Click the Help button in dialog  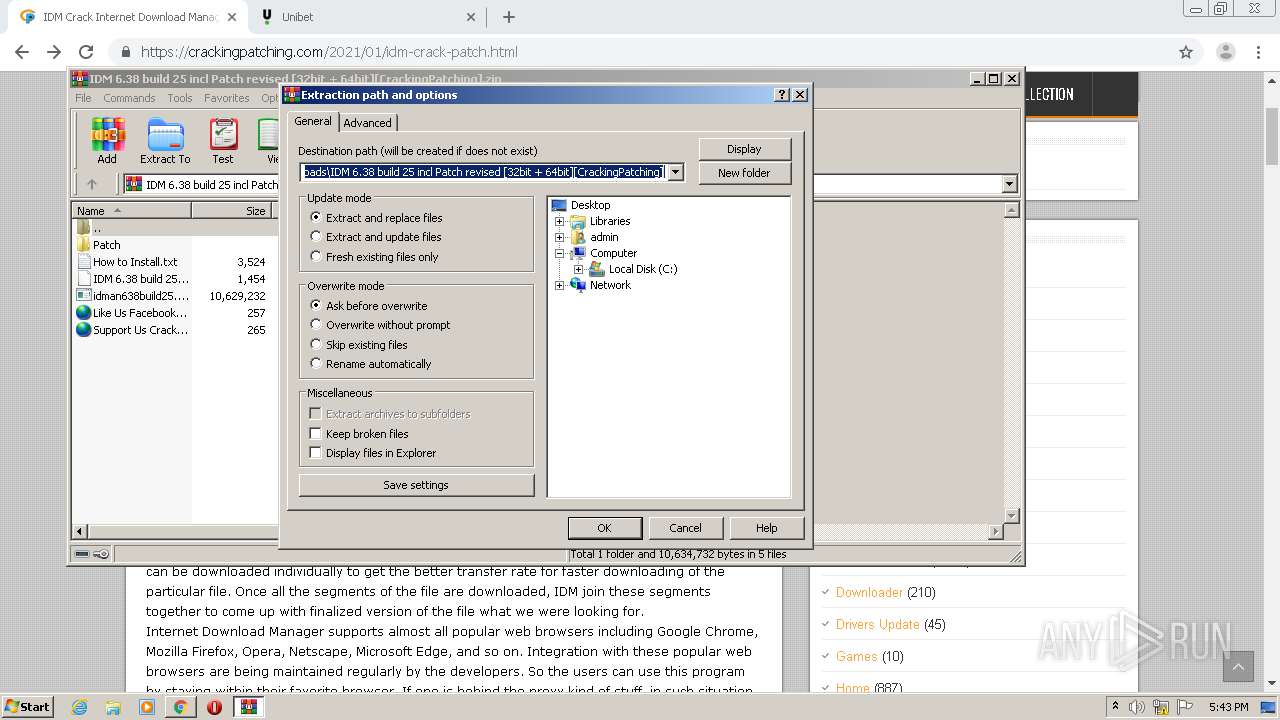pyautogui.click(x=767, y=528)
